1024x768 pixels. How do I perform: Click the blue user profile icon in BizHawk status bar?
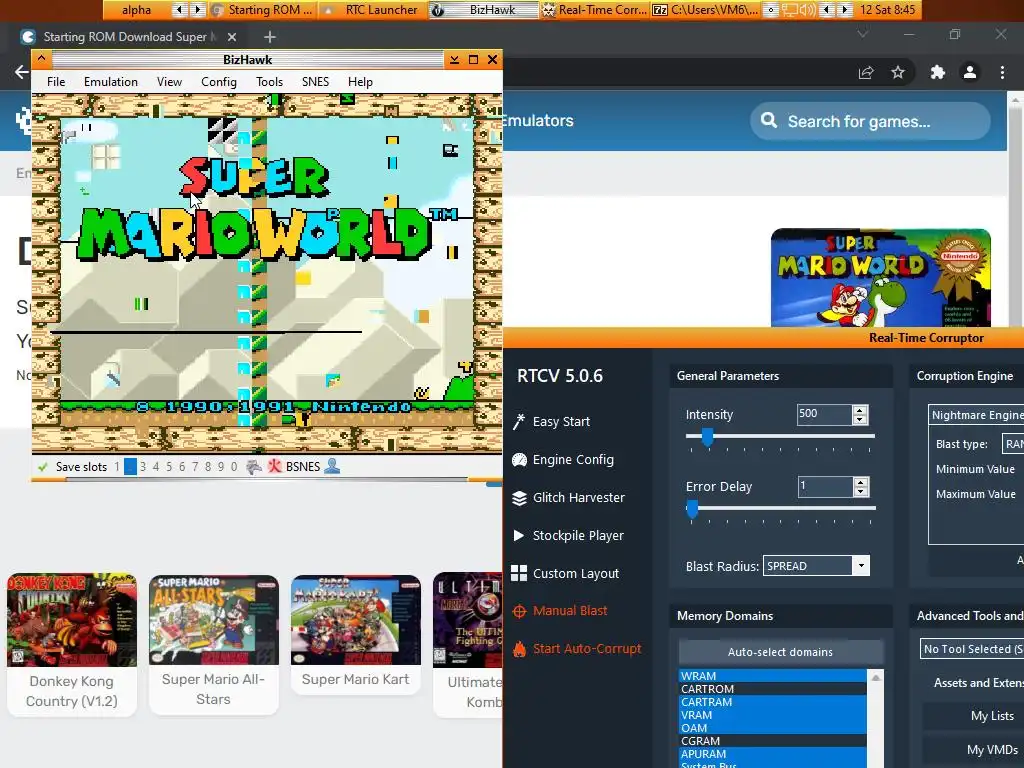pos(332,466)
